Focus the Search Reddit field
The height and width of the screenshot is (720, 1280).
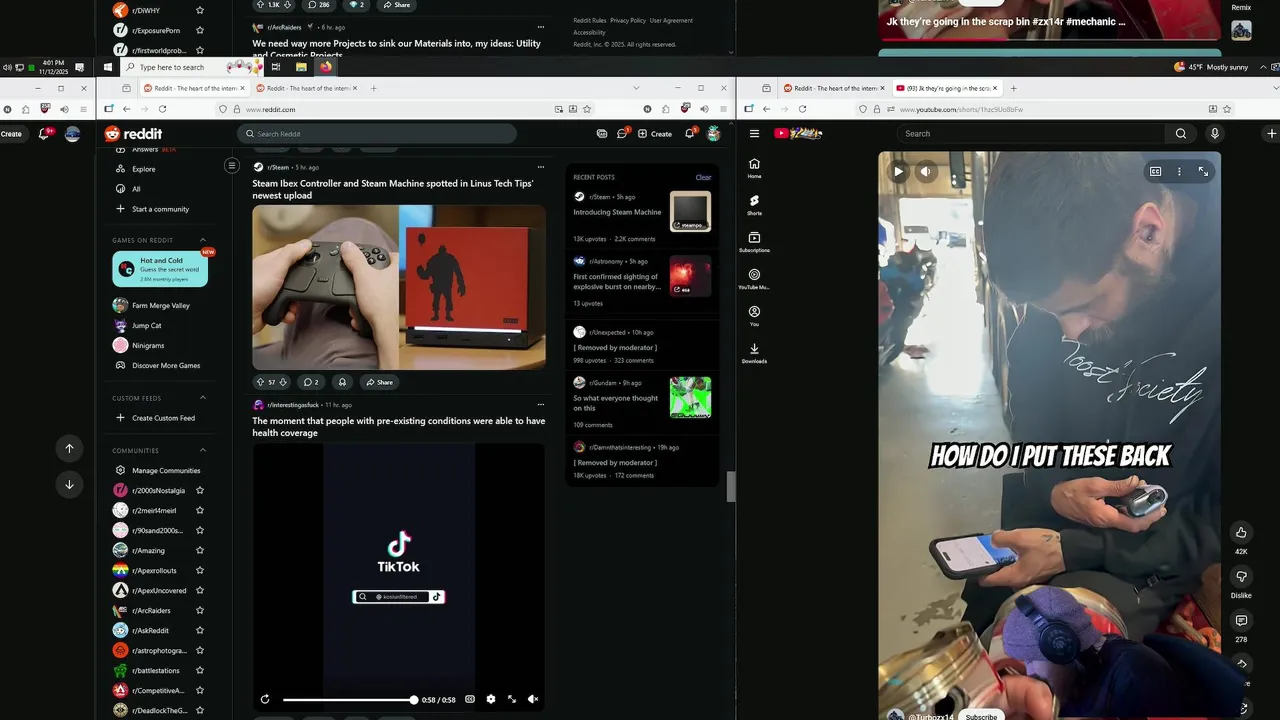[x=377, y=133]
